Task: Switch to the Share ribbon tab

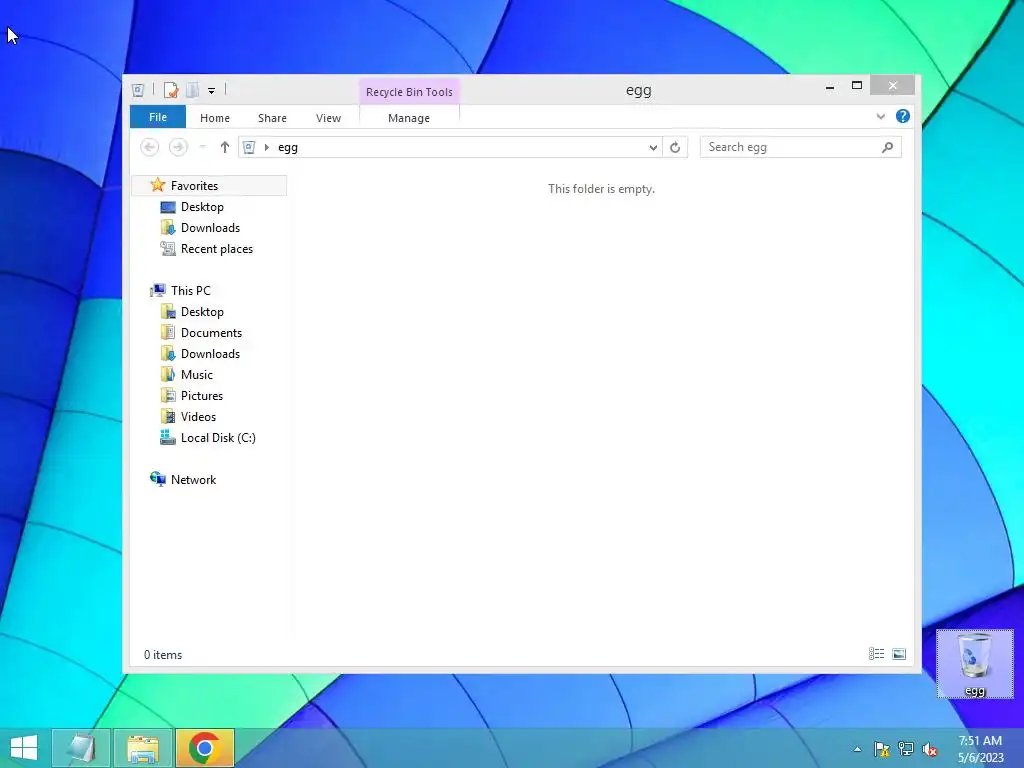Action: (272, 118)
